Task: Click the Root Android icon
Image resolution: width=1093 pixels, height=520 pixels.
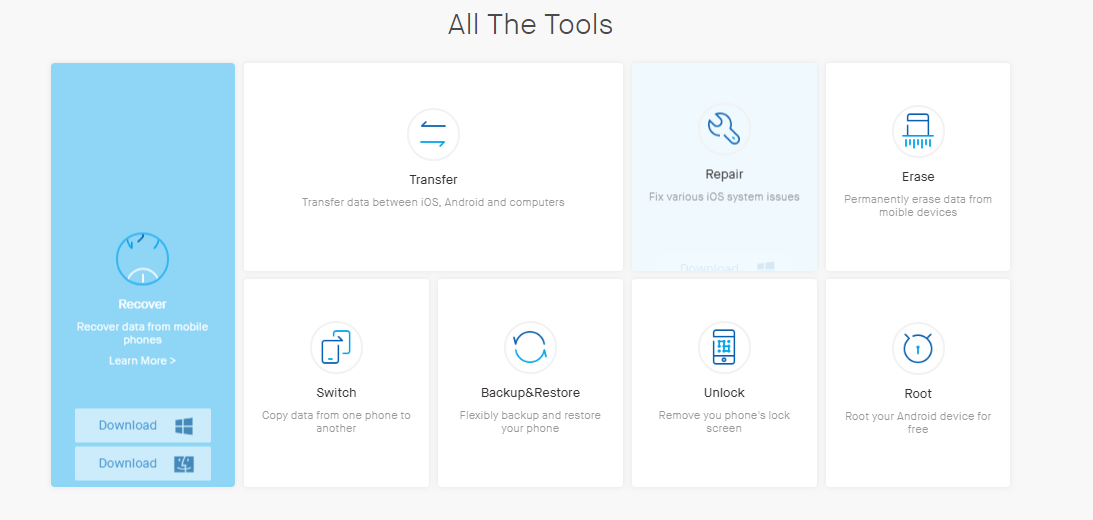Action: (918, 348)
